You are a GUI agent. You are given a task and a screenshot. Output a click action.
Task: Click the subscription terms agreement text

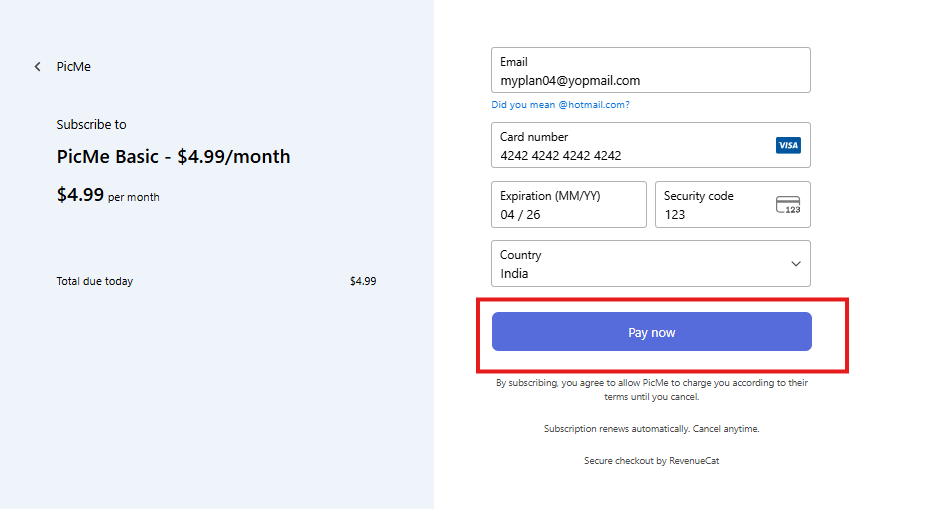[x=651, y=390]
